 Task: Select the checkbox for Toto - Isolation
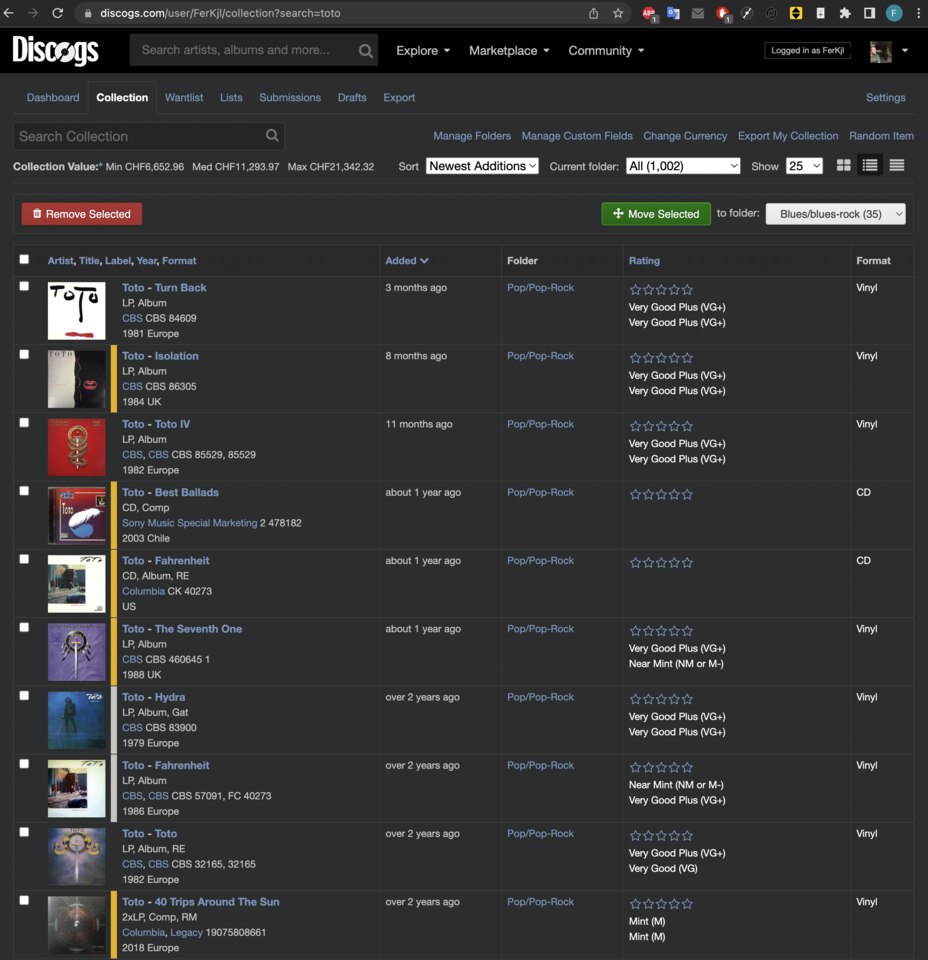click(24, 354)
